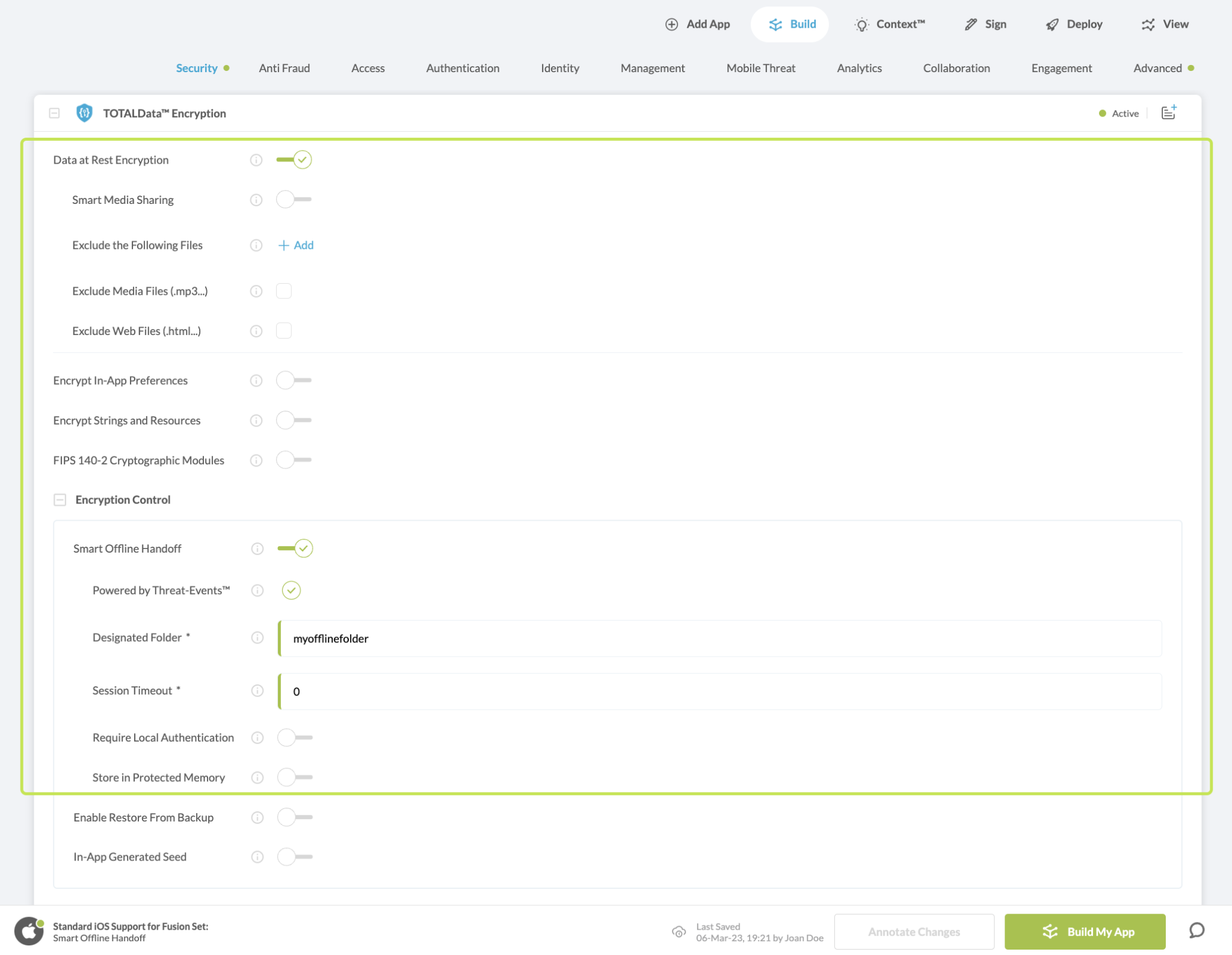
Task: Click info icon for Smart Media Sharing
Action: (256, 200)
